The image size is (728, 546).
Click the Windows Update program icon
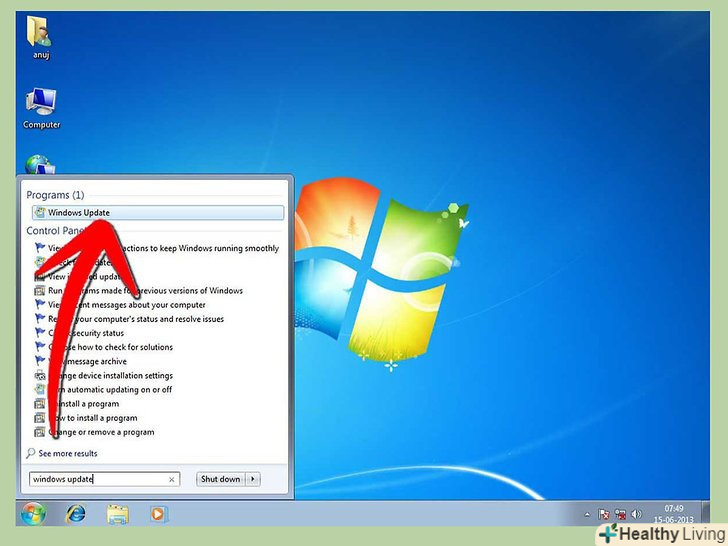(40, 213)
